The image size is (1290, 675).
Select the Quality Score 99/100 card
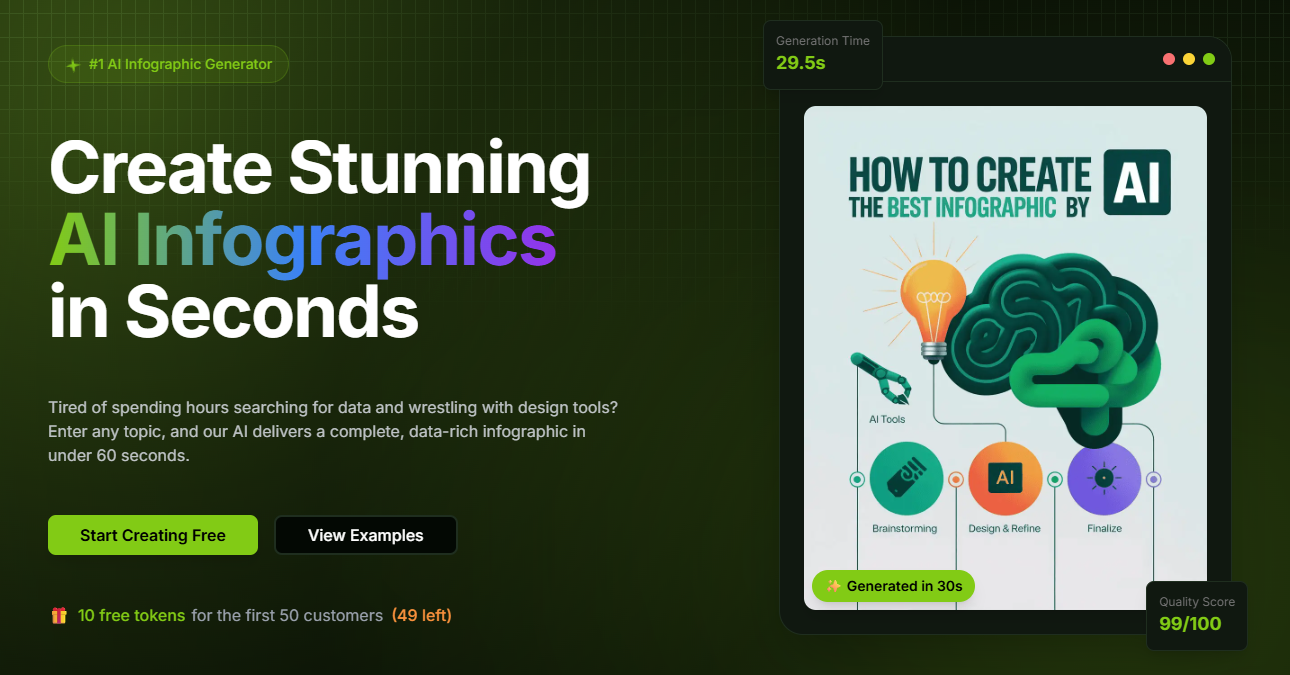[x=1196, y=615]
